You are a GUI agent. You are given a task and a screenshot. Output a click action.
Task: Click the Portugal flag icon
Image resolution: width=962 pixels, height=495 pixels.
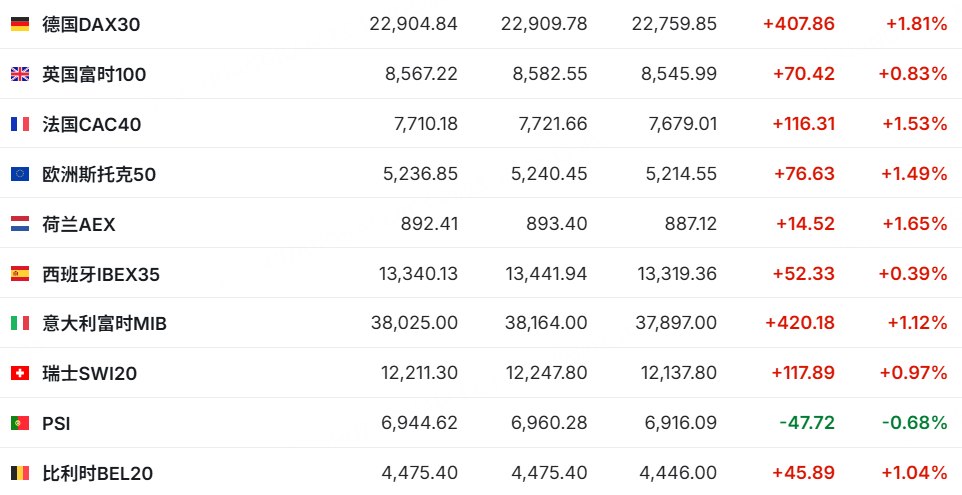[20, 423]
